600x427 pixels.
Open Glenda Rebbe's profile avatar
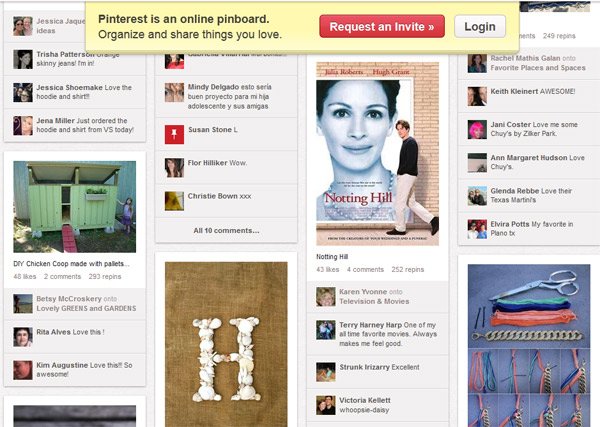coord(477,196)
